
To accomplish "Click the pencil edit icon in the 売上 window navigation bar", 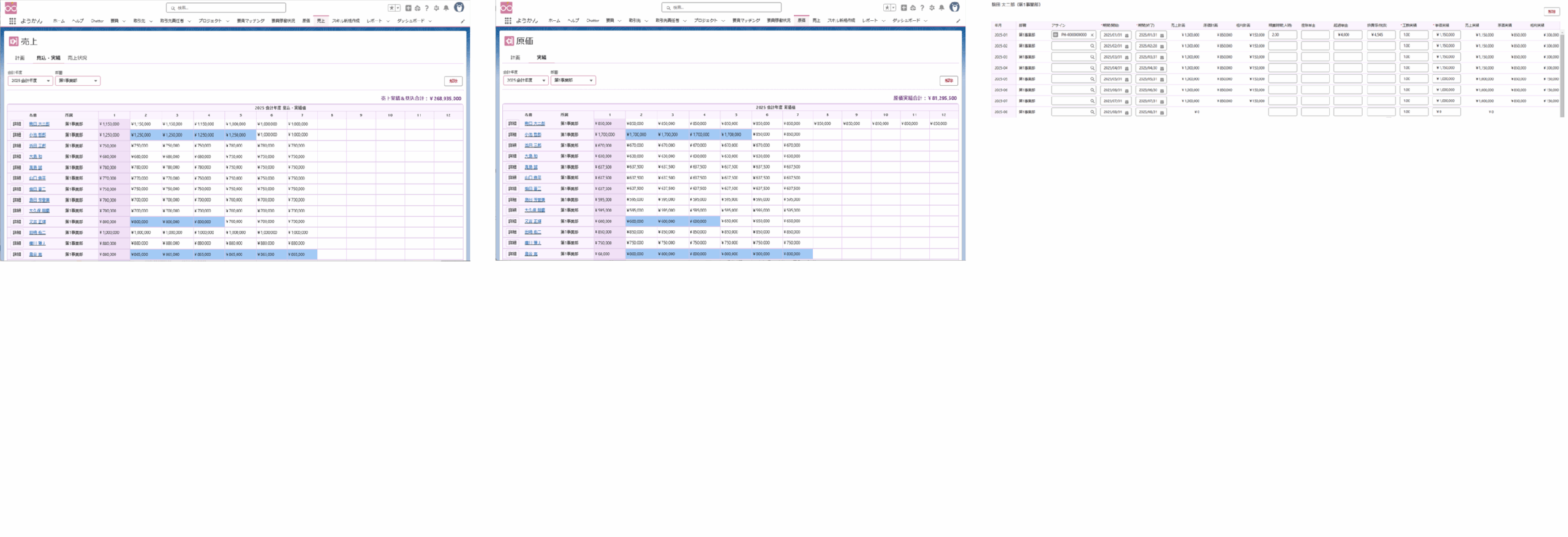I will point(462,21).
